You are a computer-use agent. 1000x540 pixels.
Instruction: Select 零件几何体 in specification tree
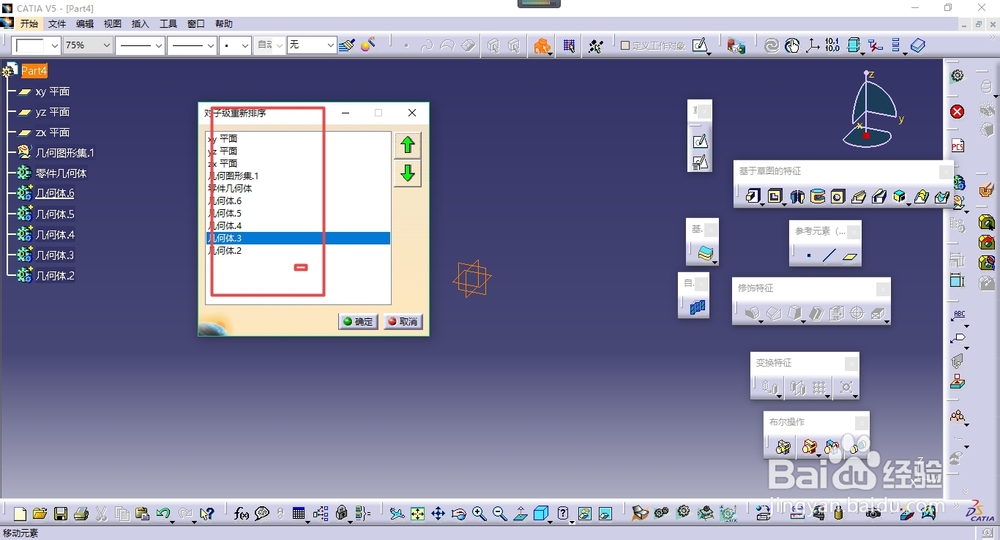[x=61, y=173]
